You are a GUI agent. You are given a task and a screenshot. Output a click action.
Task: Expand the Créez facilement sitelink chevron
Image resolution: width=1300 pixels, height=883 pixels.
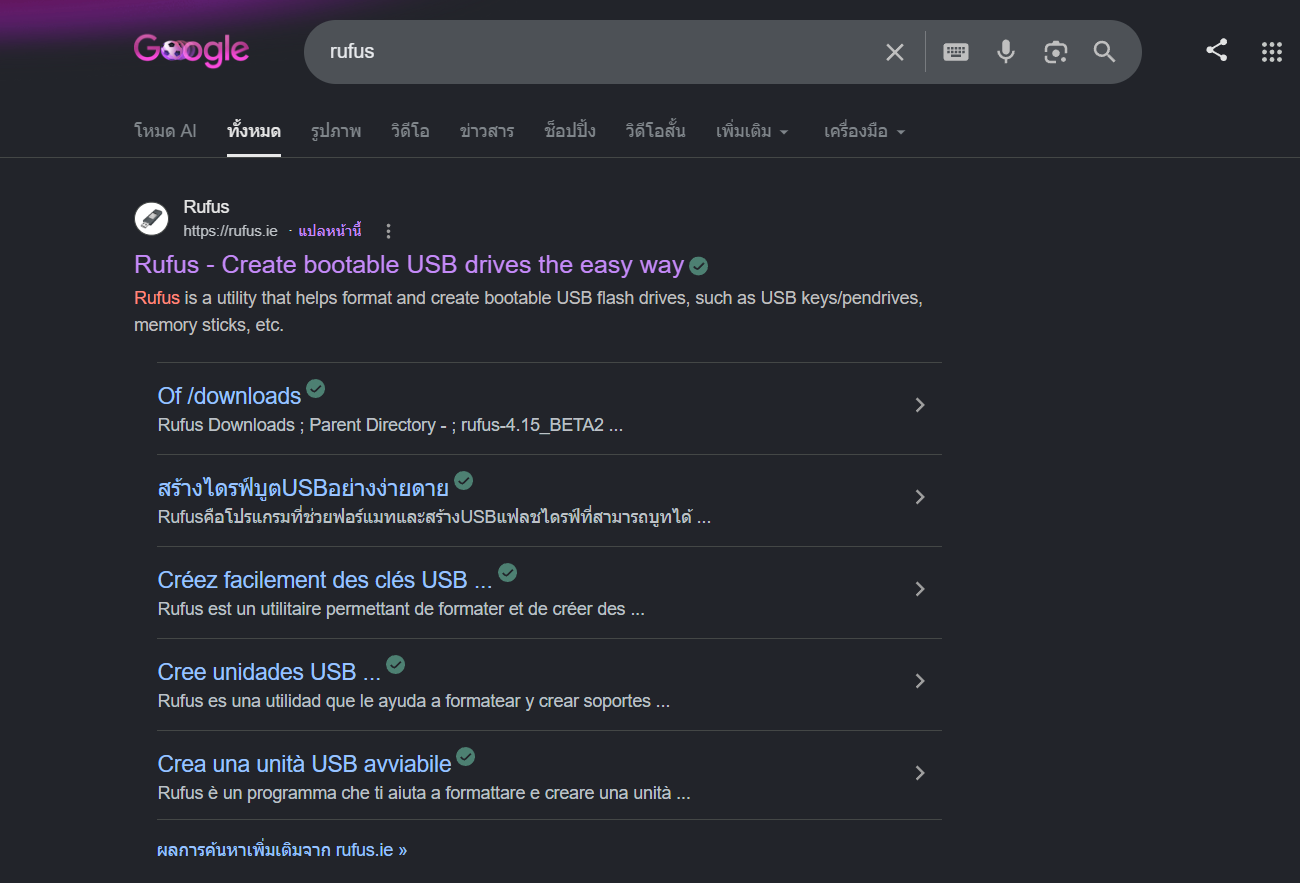(920, 589)
